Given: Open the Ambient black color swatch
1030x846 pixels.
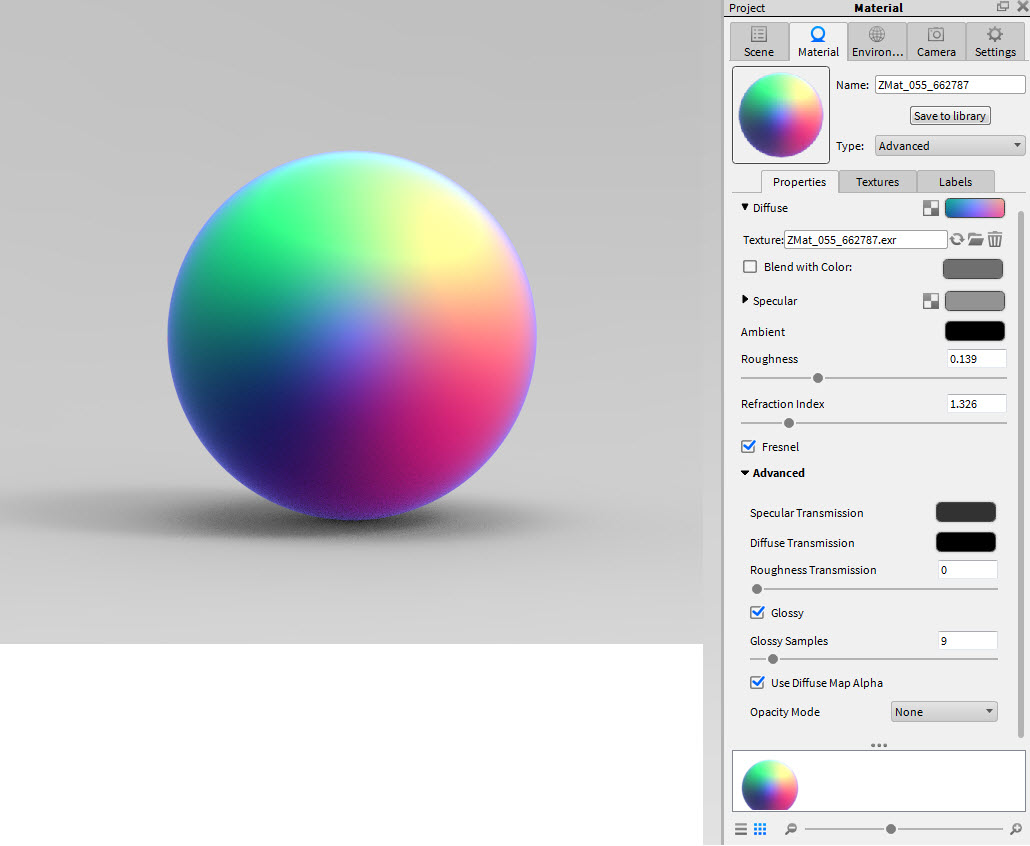Looking at the screenshot, I should pos(975,331).
